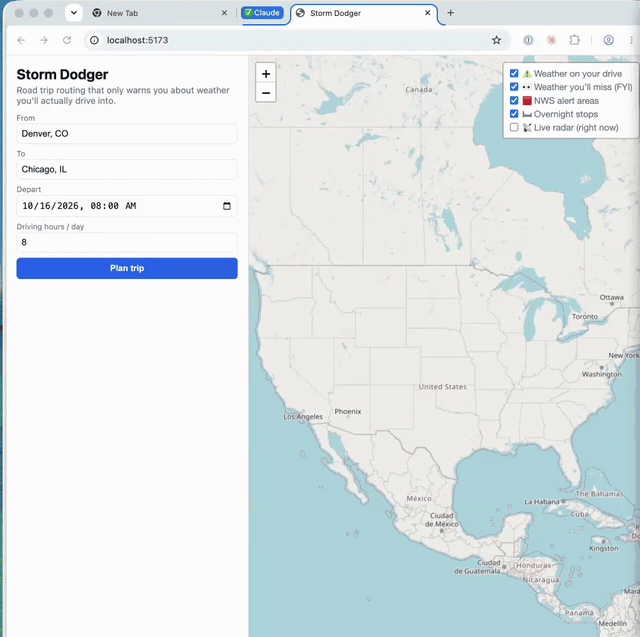Bookmark this page with the star icon
This screenshot has width=640, height=637.
[496, 40]
